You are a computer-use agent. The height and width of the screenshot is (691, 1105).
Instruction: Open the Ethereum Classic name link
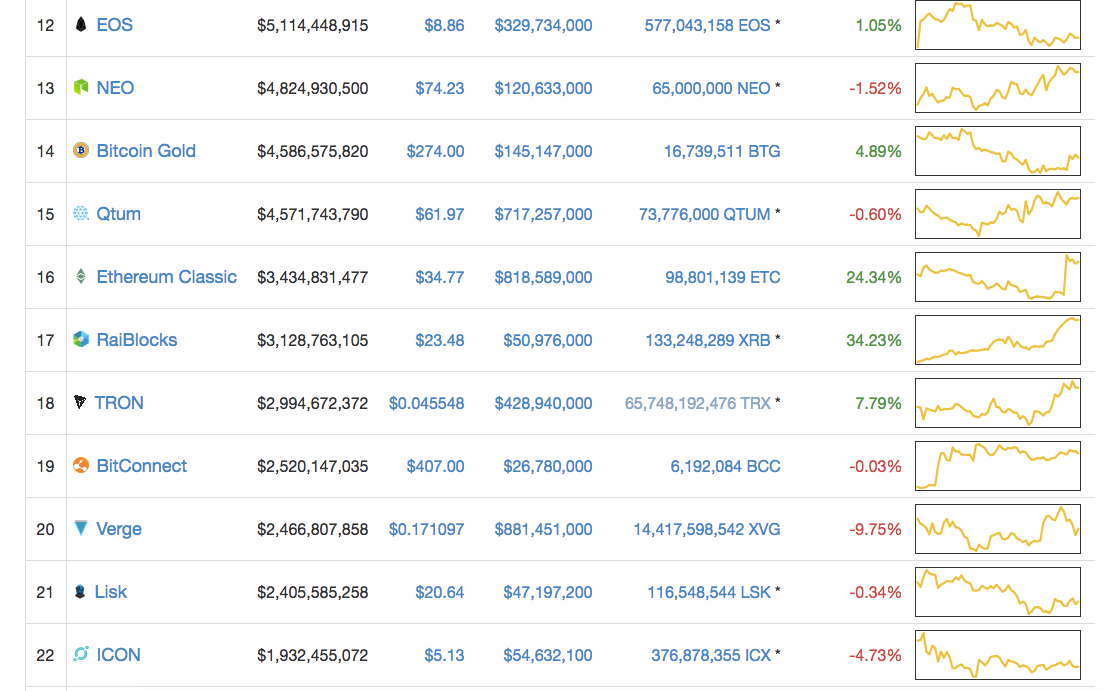pyautogui.click(x=166, y=277)
